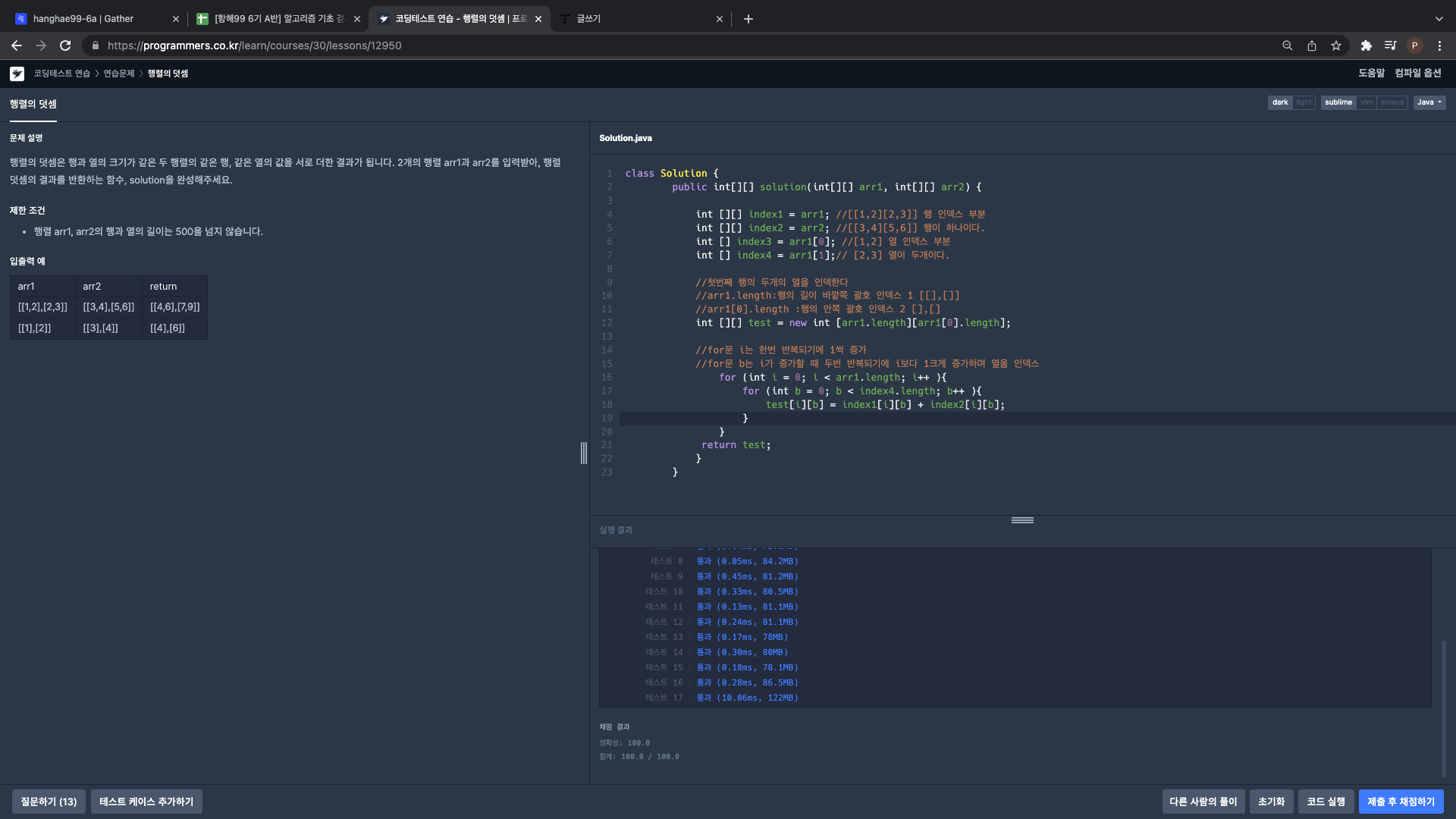Select emacs keybinding mode

click(1392, 102)
